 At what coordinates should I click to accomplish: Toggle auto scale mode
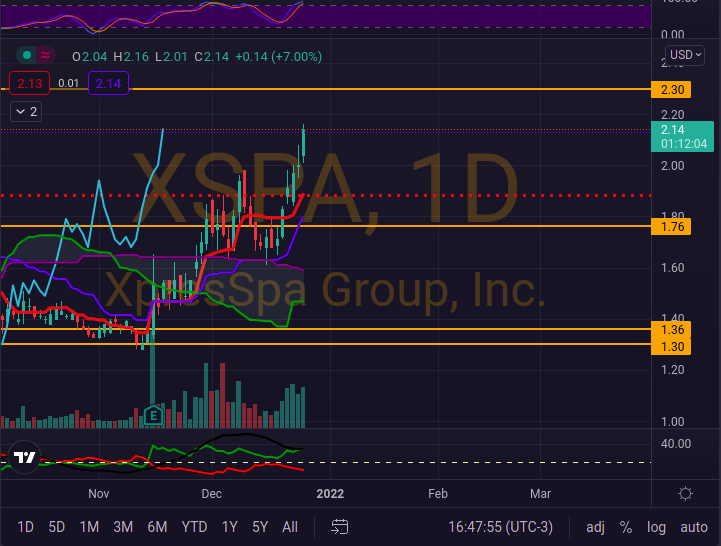[693, 527]
